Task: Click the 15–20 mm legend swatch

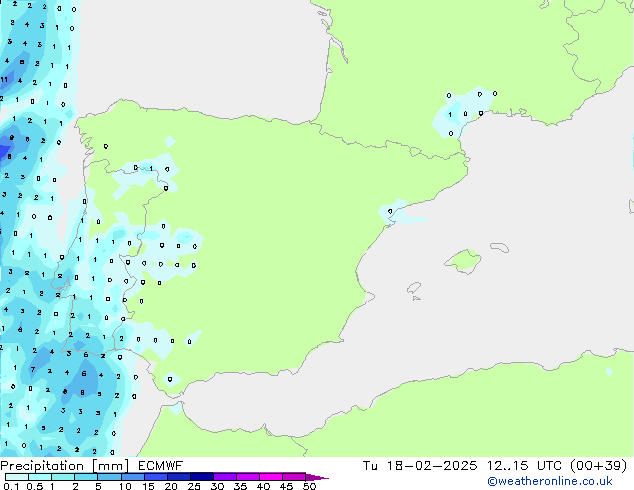Action: point(155,477)
